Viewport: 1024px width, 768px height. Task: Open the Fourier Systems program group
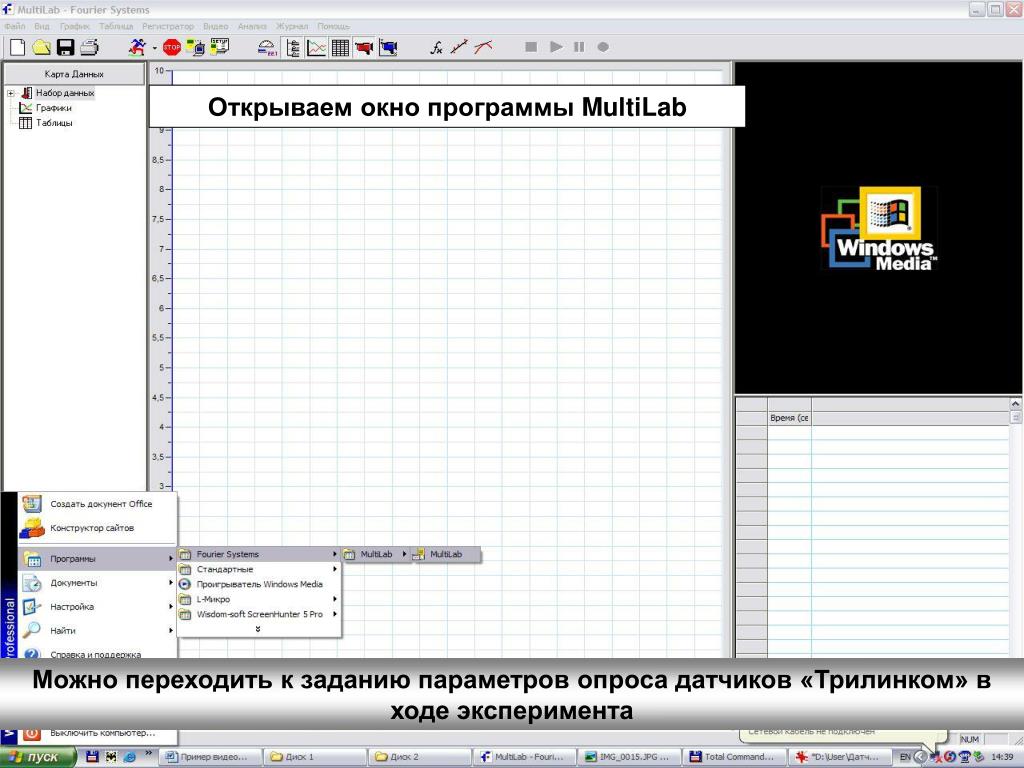[259, 554]
